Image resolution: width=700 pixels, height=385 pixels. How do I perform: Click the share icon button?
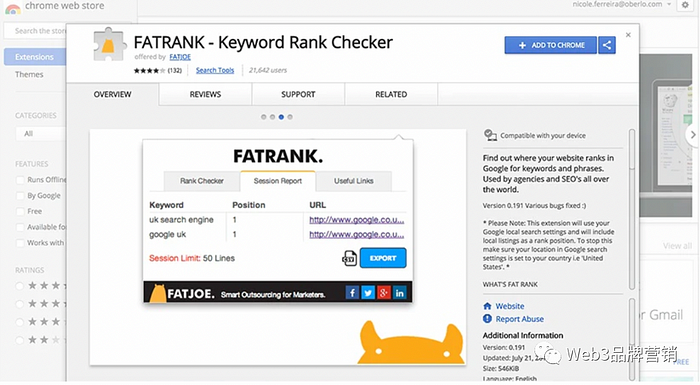tap(607, 45)
